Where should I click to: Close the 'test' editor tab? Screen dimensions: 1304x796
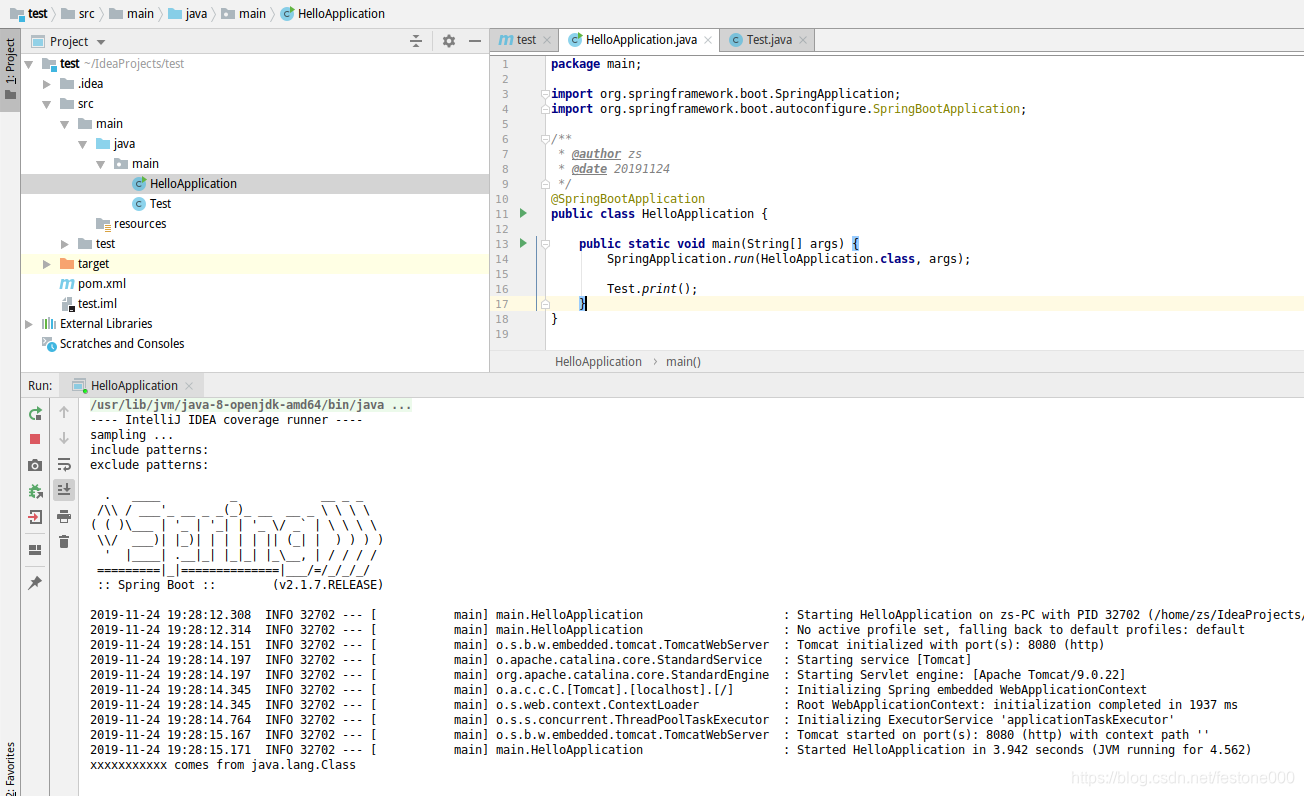[547, 40]
